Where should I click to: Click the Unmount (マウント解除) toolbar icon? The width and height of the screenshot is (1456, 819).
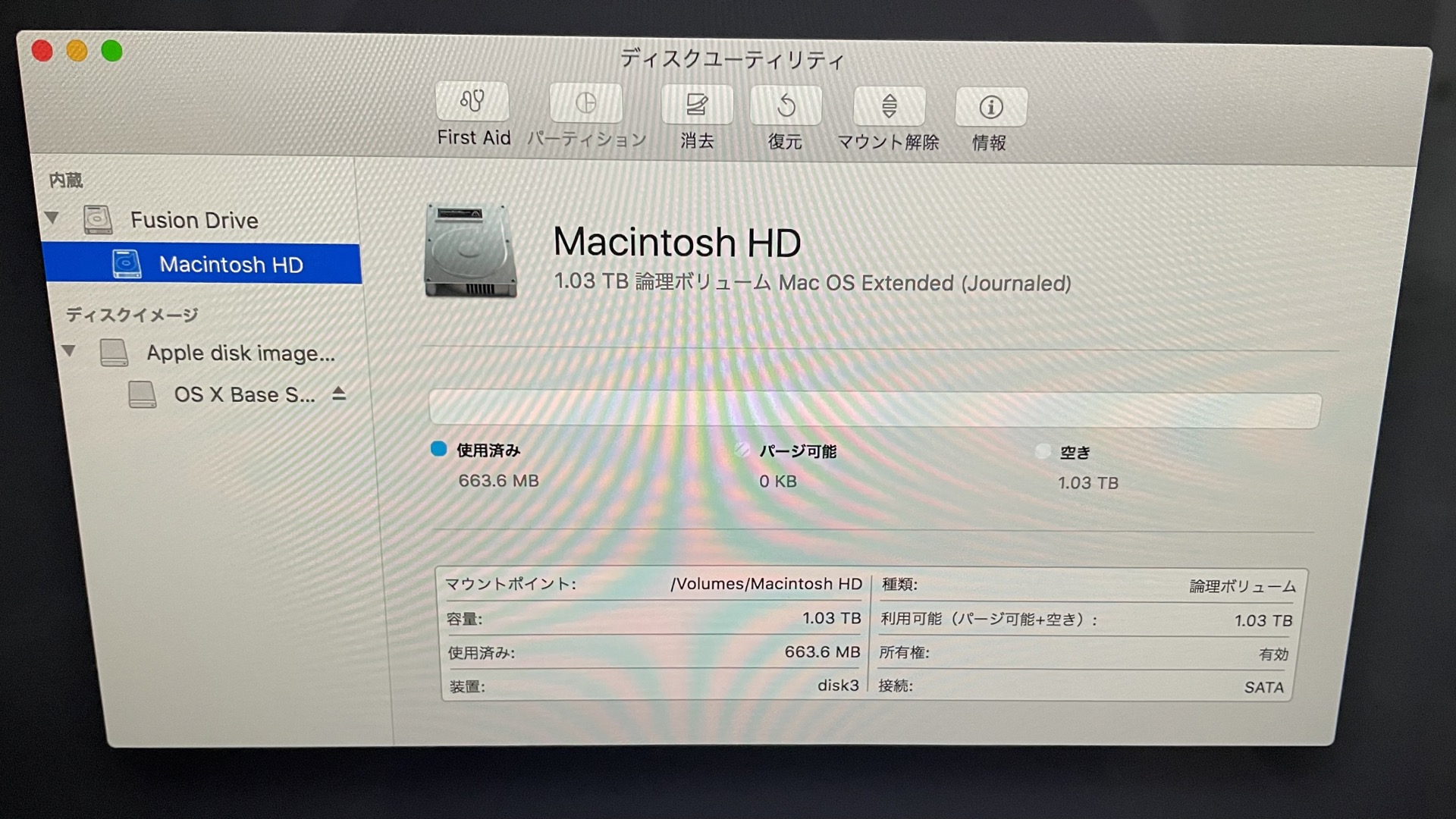(x=889, y=106)
